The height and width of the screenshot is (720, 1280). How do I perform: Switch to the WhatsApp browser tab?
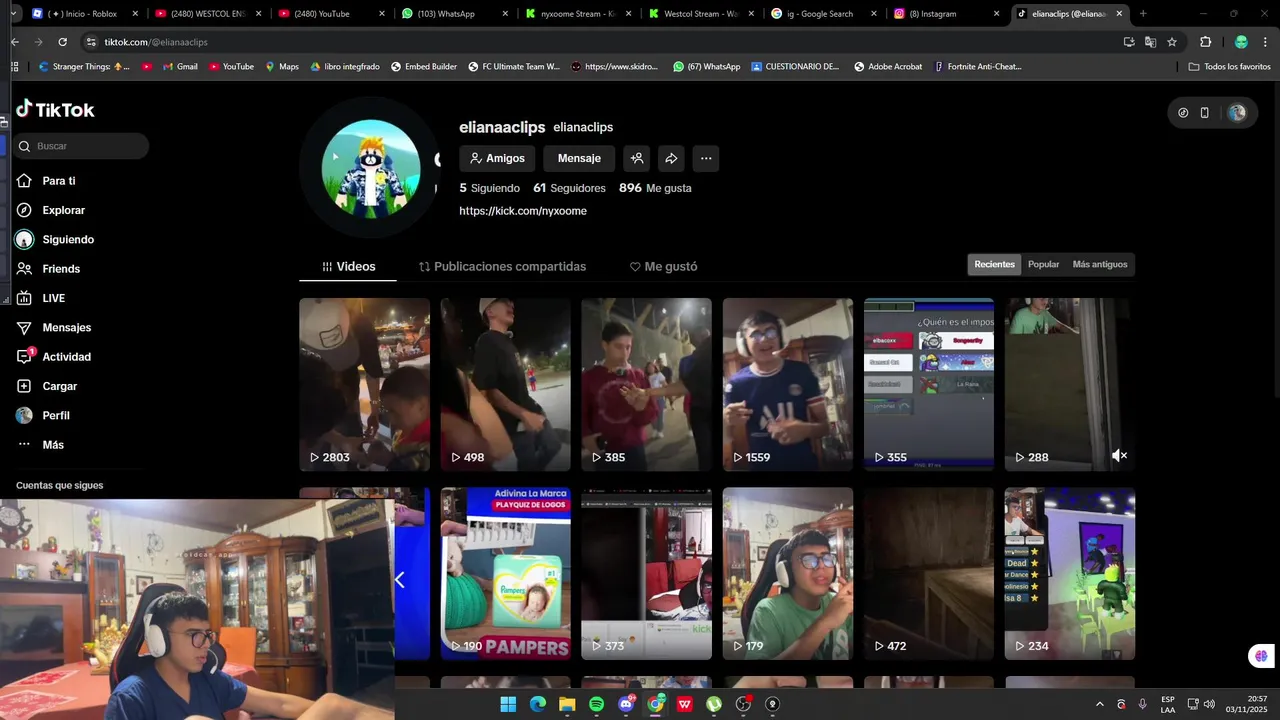[x=455, y=14]
